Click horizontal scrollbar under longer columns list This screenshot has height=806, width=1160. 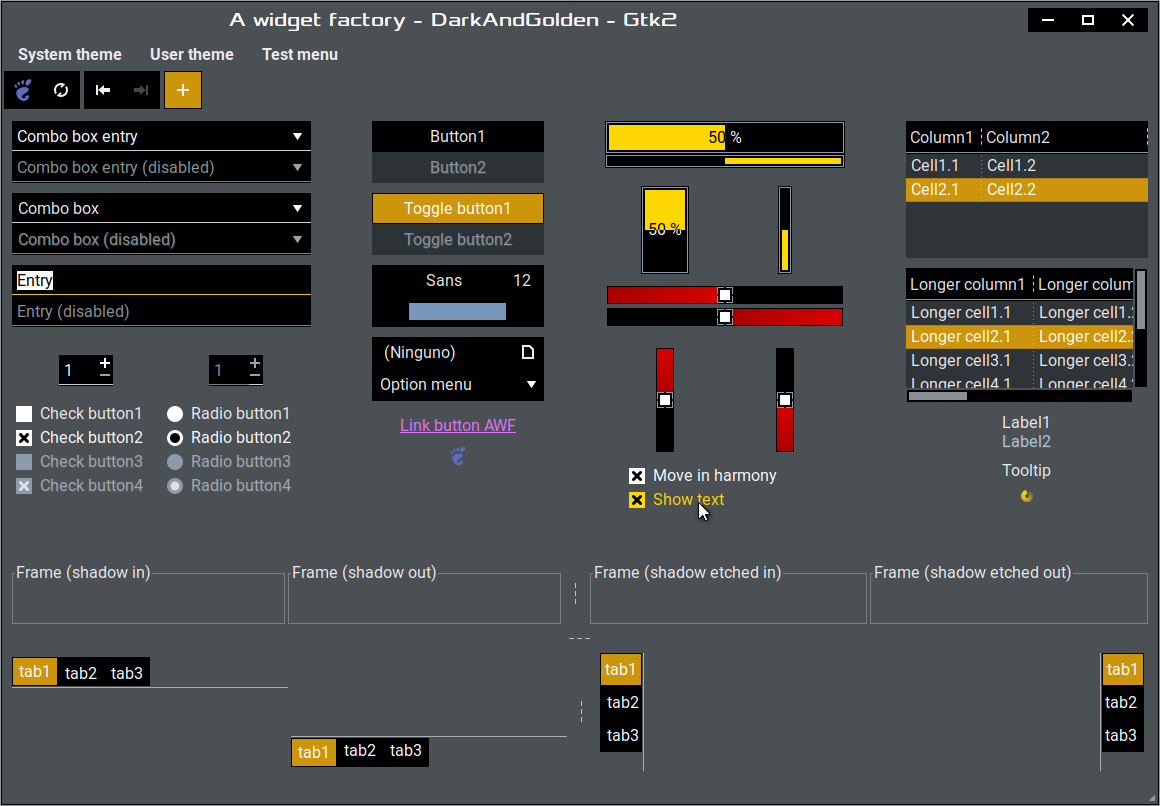pyautogui.click(x=1019, y=396)
